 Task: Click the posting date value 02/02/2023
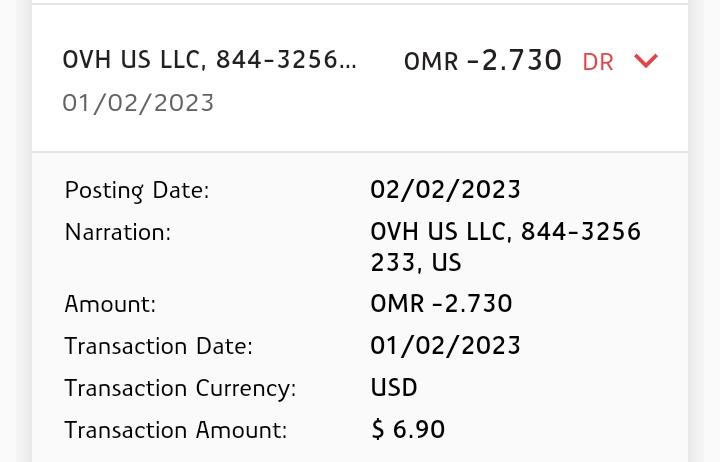pos(445,190)
